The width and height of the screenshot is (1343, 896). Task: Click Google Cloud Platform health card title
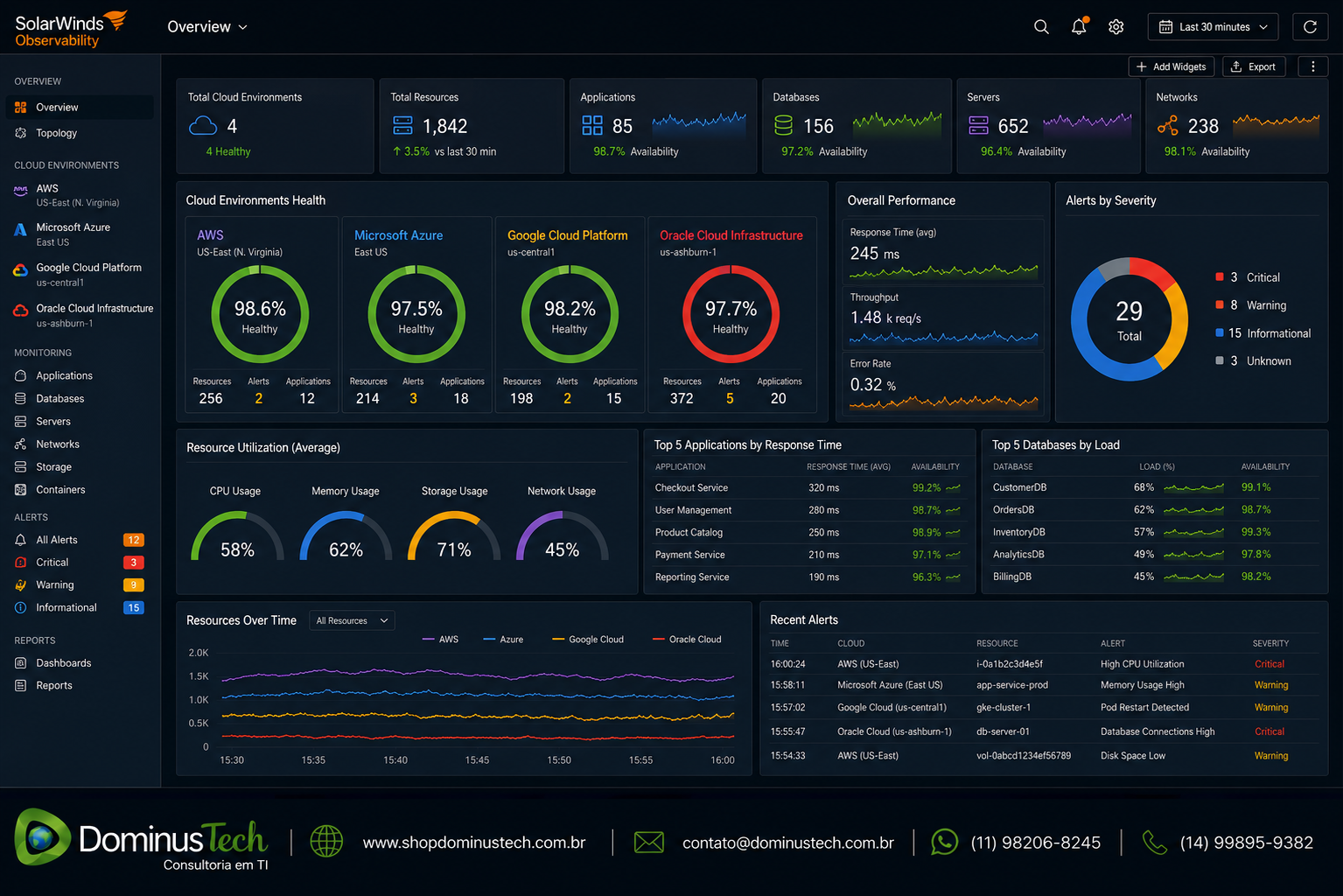click(x=568, y=235)
